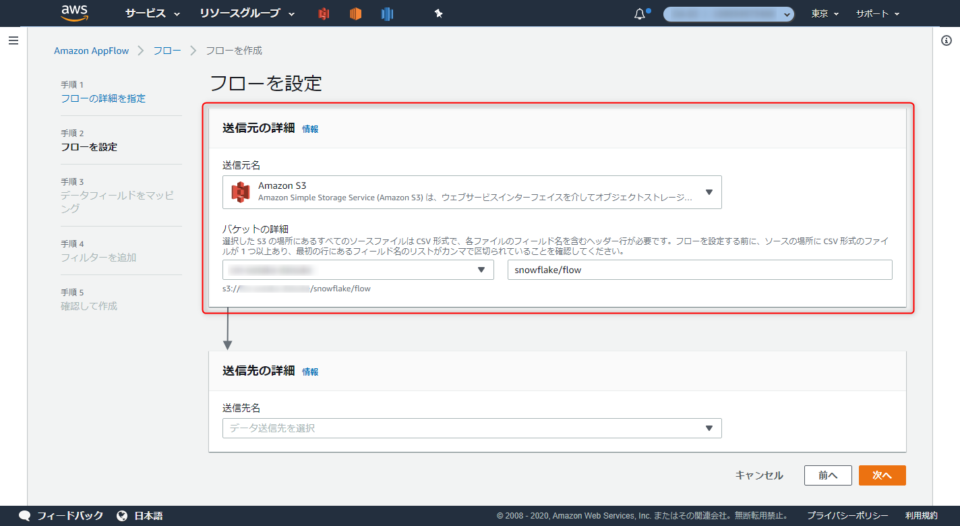The image size is (960, 526).
Task: Expand the S3 bucket selection dropdown
Action: (358, 270)
